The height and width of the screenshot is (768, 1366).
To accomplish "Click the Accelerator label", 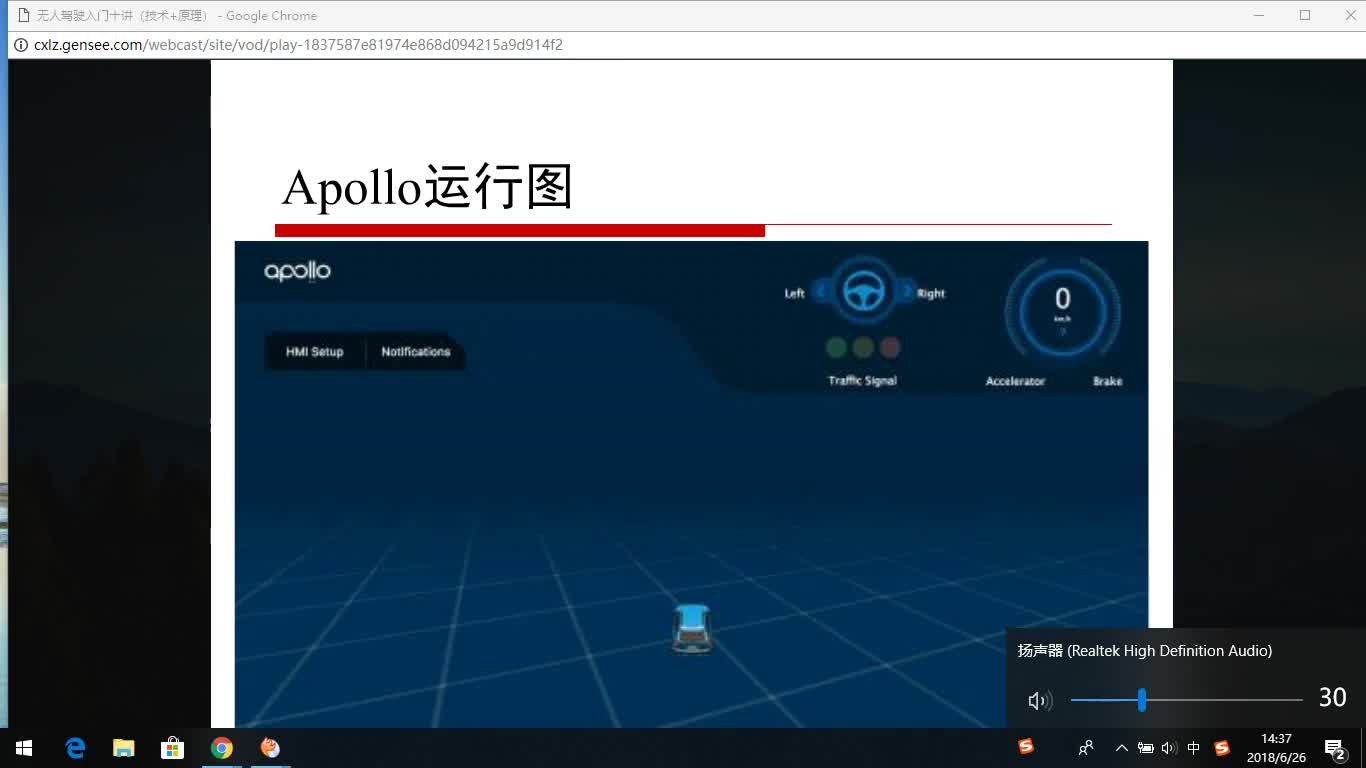I will (x=1015, y=381).
